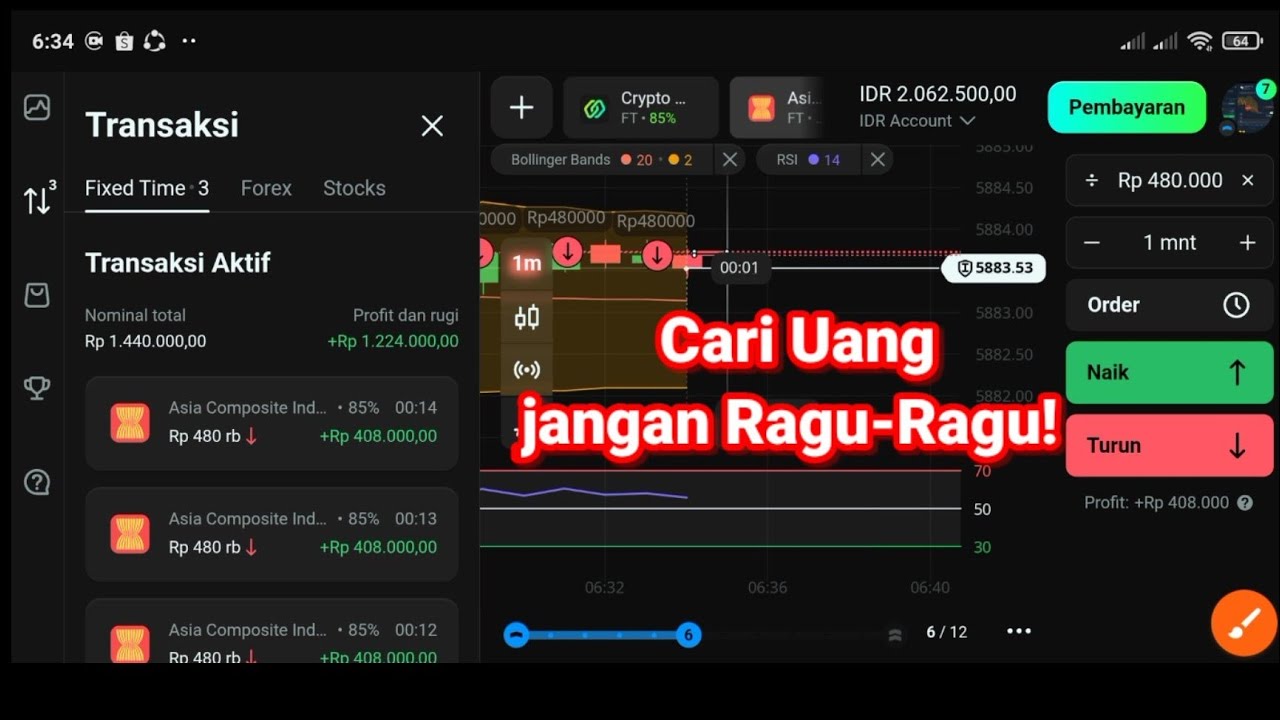
Task: Click the WiFi status icon
Action: [x=1200, y=41]
